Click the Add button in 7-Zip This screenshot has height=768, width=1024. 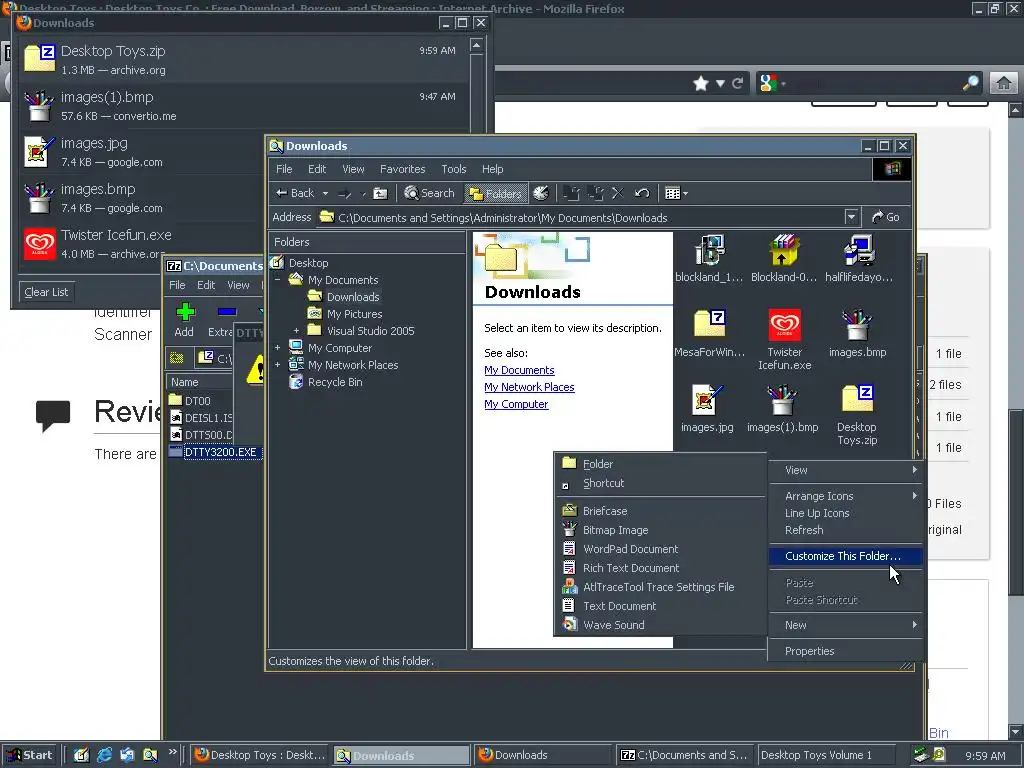click(x=185, y=320)
